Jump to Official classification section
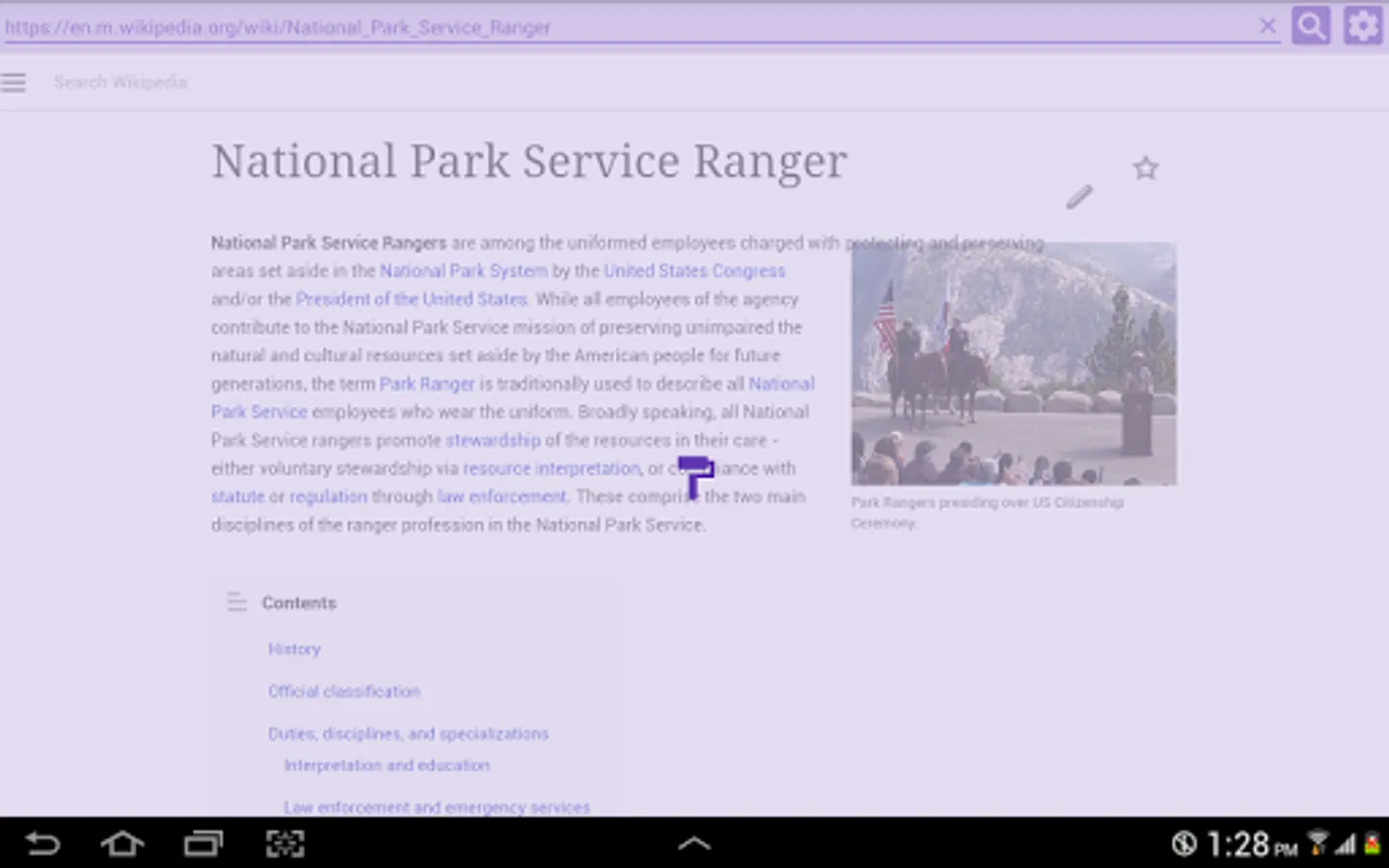Image resolution: width=1389 pixels, height=868 pixels. click(x=344, y=692)
